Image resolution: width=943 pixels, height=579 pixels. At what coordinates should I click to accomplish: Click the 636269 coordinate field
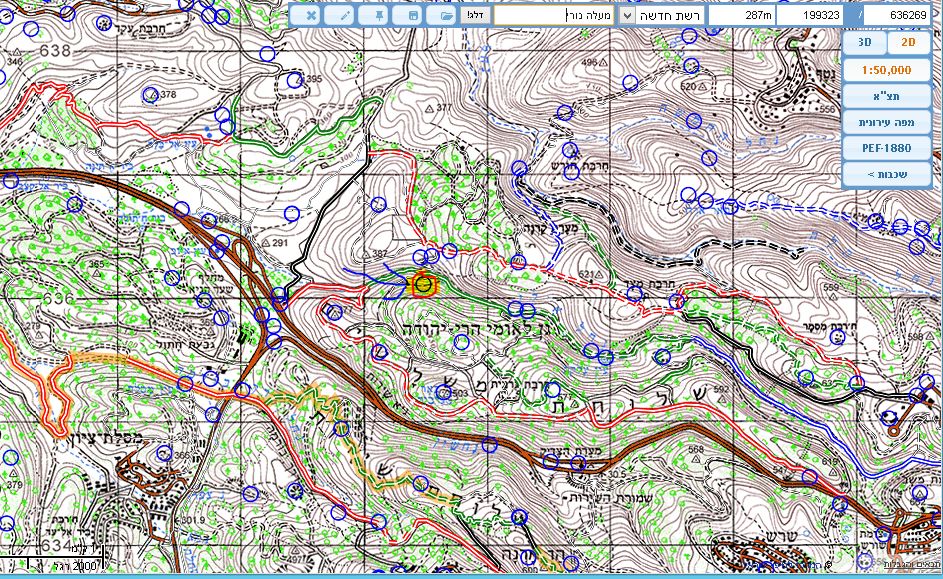(x=902, y=16)
